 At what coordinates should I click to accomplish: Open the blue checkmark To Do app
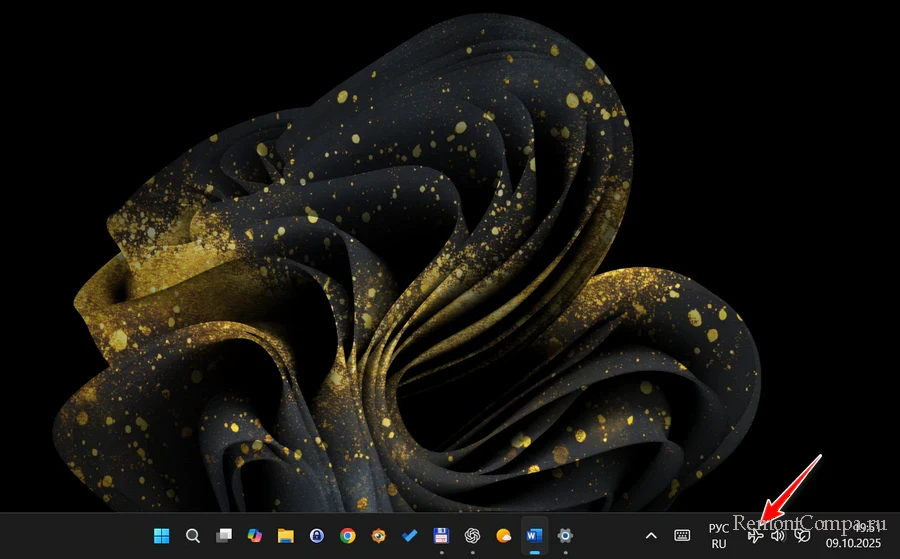[410, 535]
